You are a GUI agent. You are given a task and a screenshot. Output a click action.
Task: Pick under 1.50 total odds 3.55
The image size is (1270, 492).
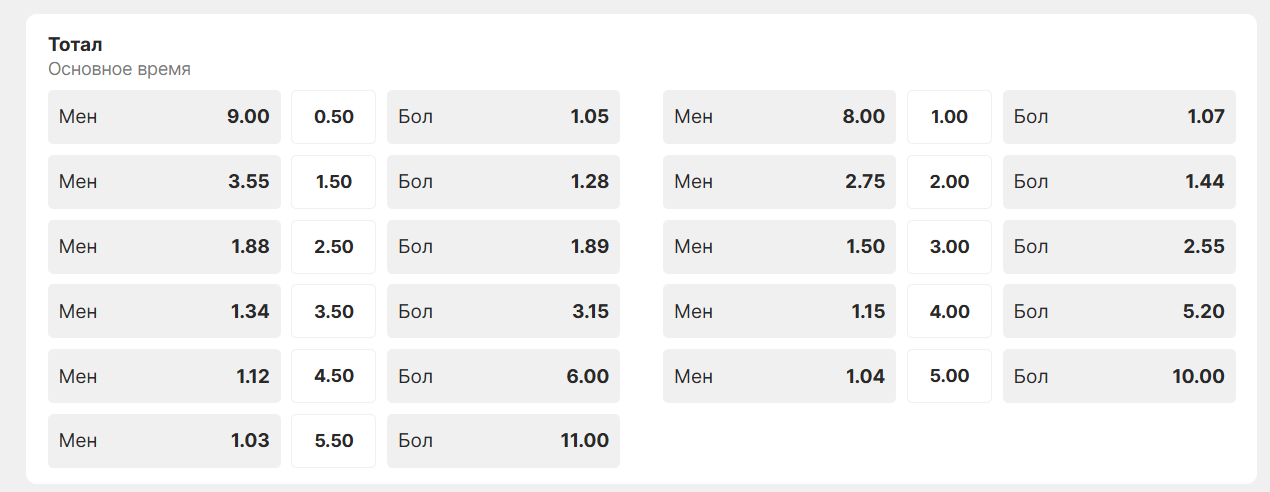coord(164,182)
